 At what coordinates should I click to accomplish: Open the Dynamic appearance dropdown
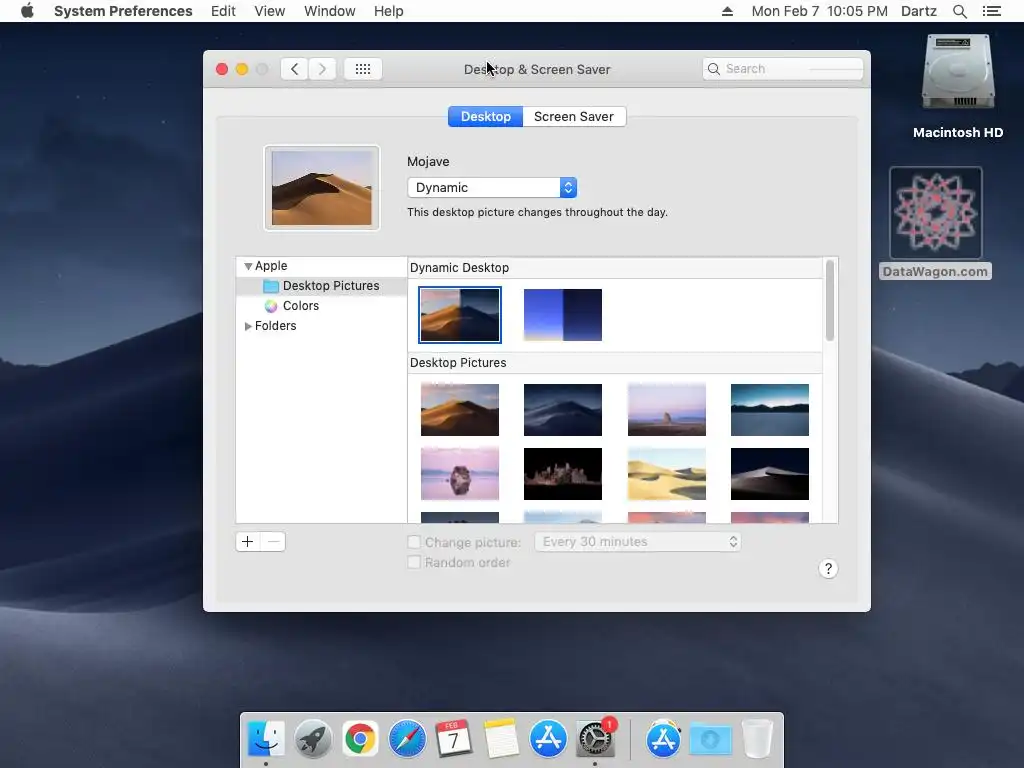(x=492, y=187)
